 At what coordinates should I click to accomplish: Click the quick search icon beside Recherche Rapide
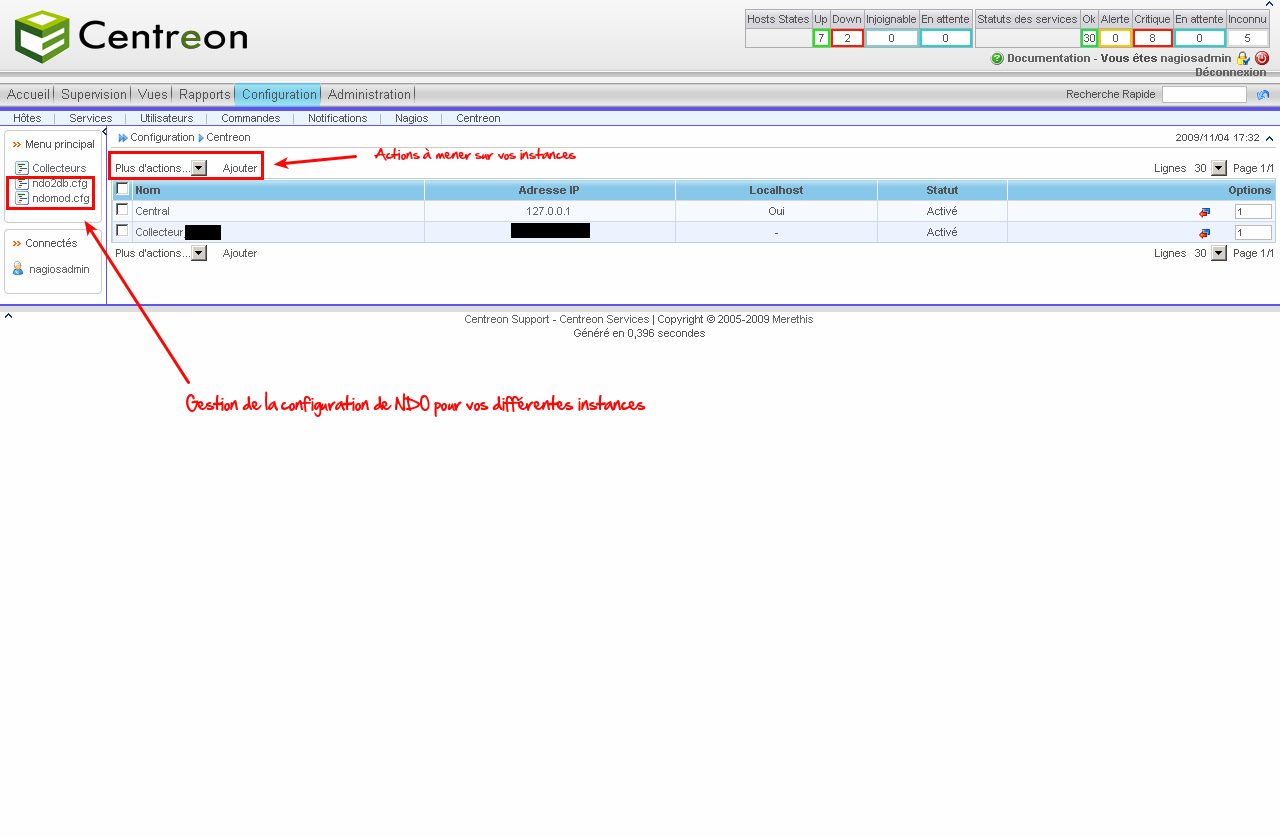1263,95
